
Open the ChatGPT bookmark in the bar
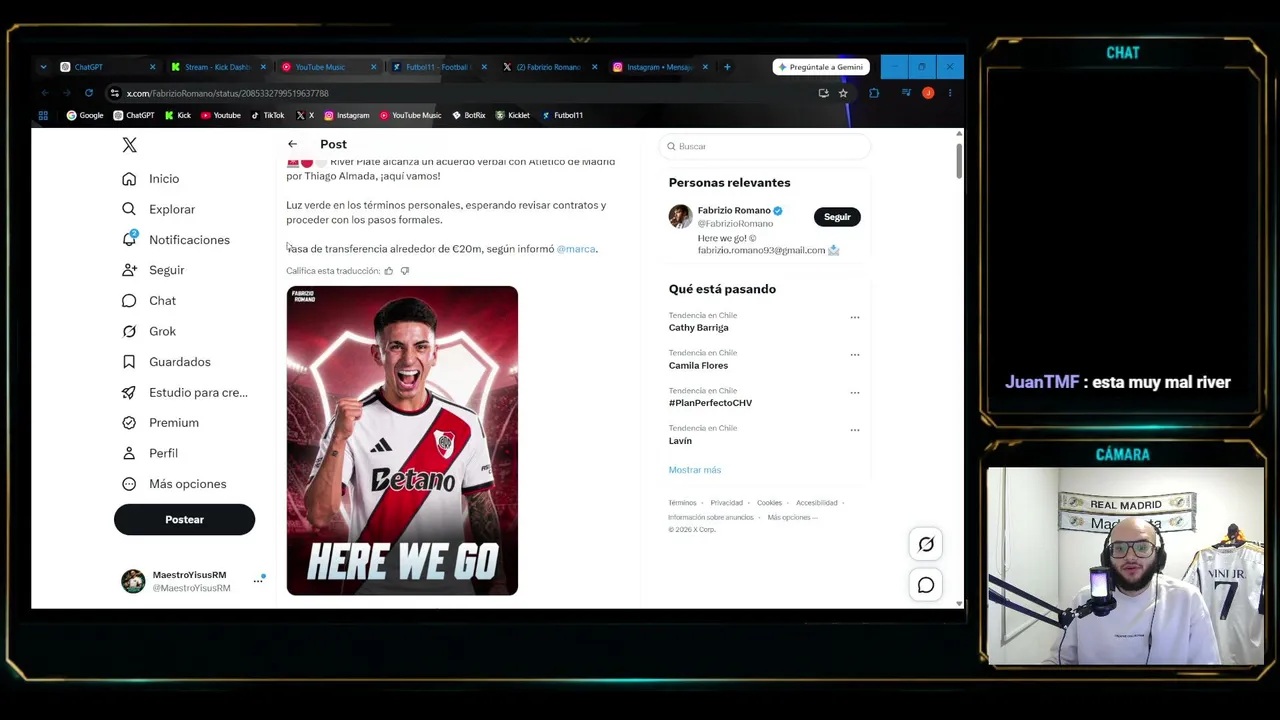tap(134, 115)
